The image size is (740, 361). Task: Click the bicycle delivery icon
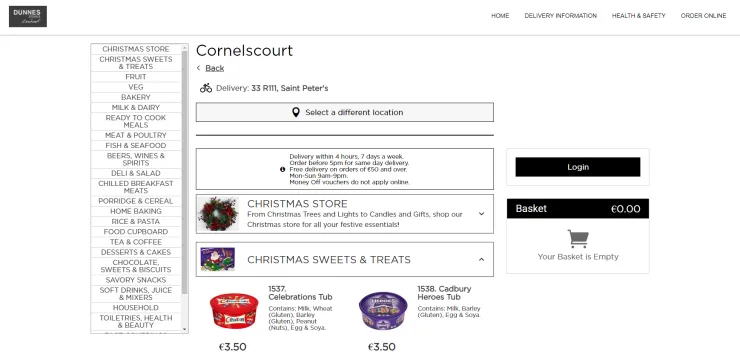tap(206, 88)
